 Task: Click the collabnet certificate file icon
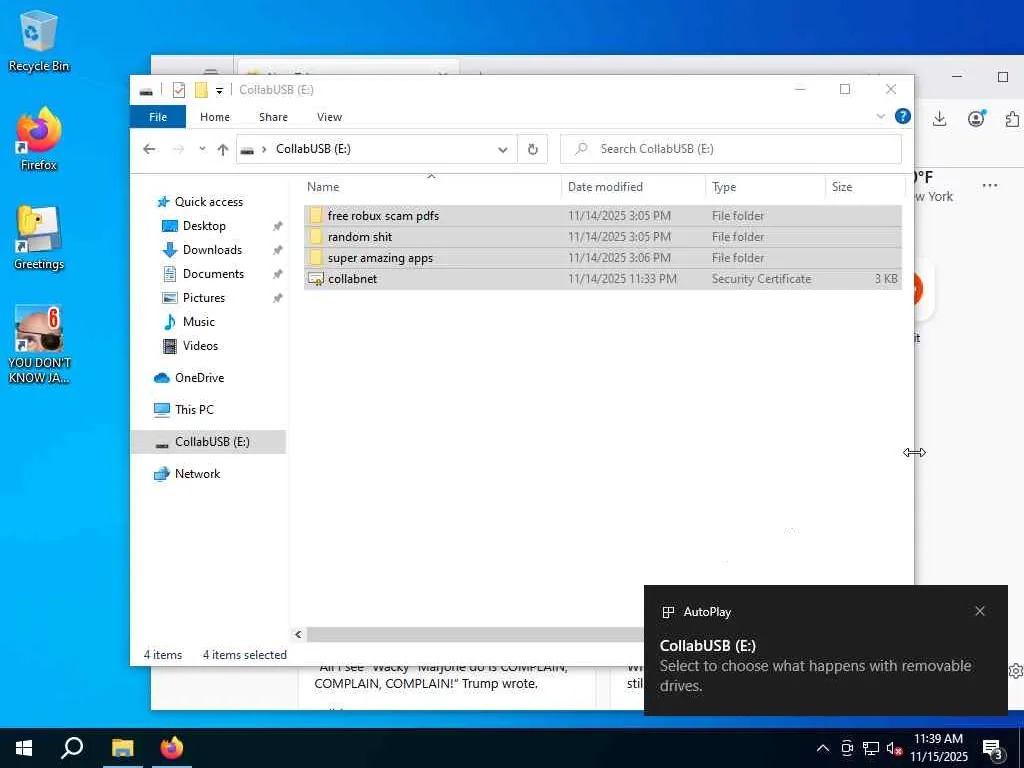tap(316, 279)
